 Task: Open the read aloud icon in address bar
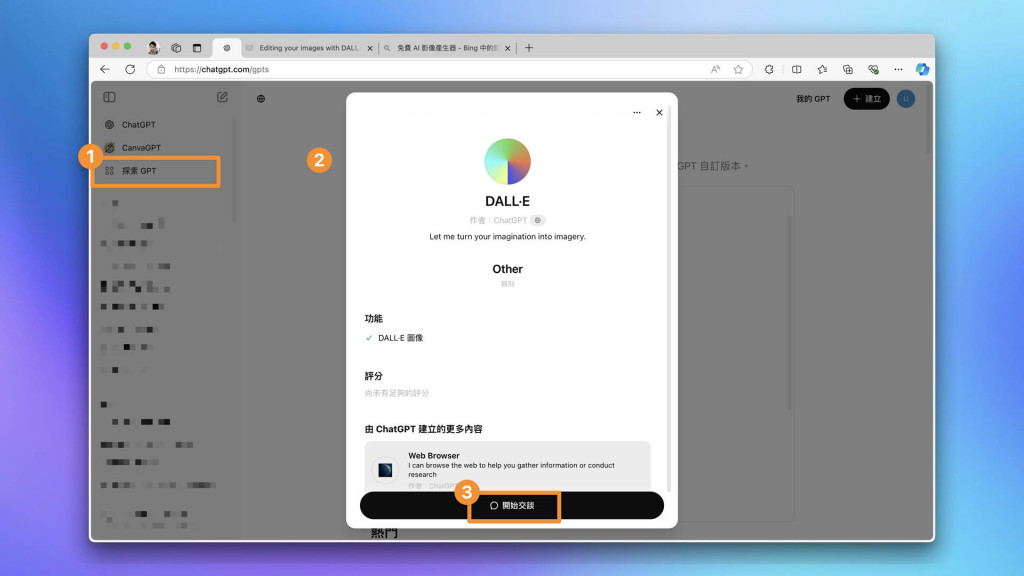click(x=715, y=69)
